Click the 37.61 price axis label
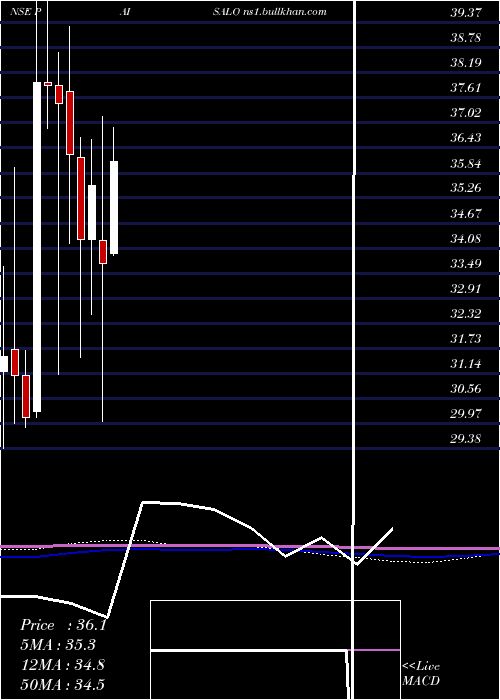This screenshot has width=500, height=700. pos(466,88)
